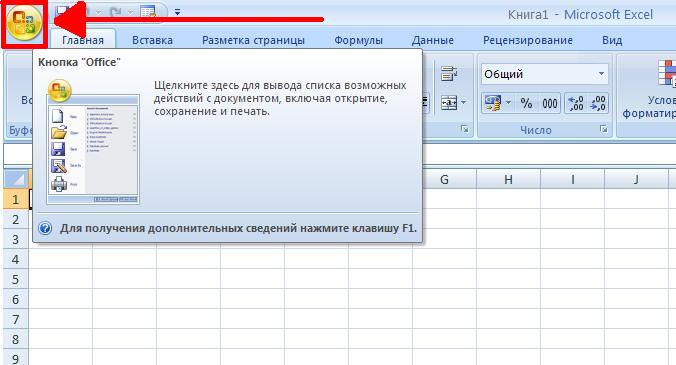Screen dimensions: 676x365
Task: Switch to the Главная tab
Action: point(83,40)
